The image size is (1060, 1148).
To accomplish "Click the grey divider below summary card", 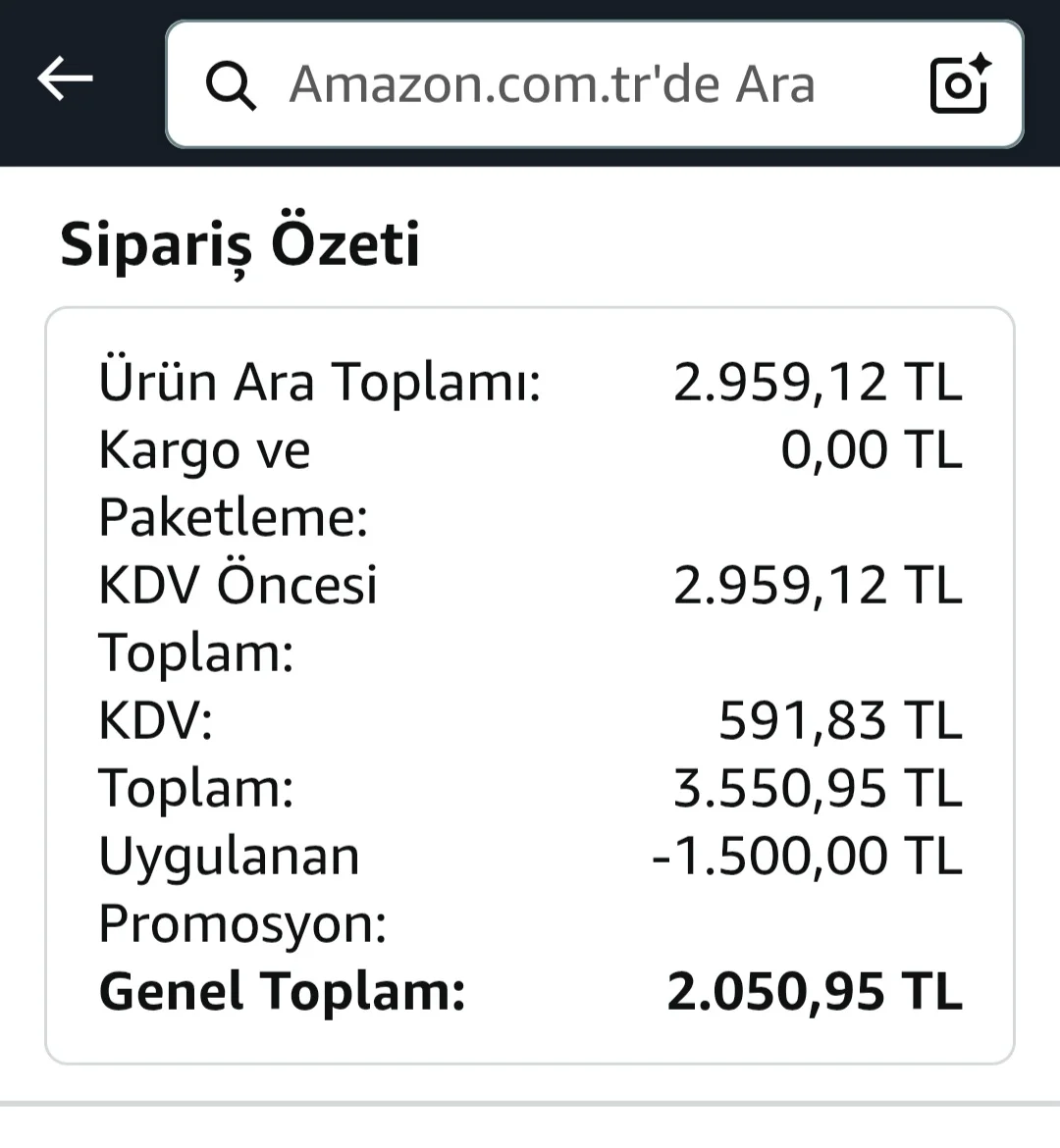I will [x=530, y=1104].
